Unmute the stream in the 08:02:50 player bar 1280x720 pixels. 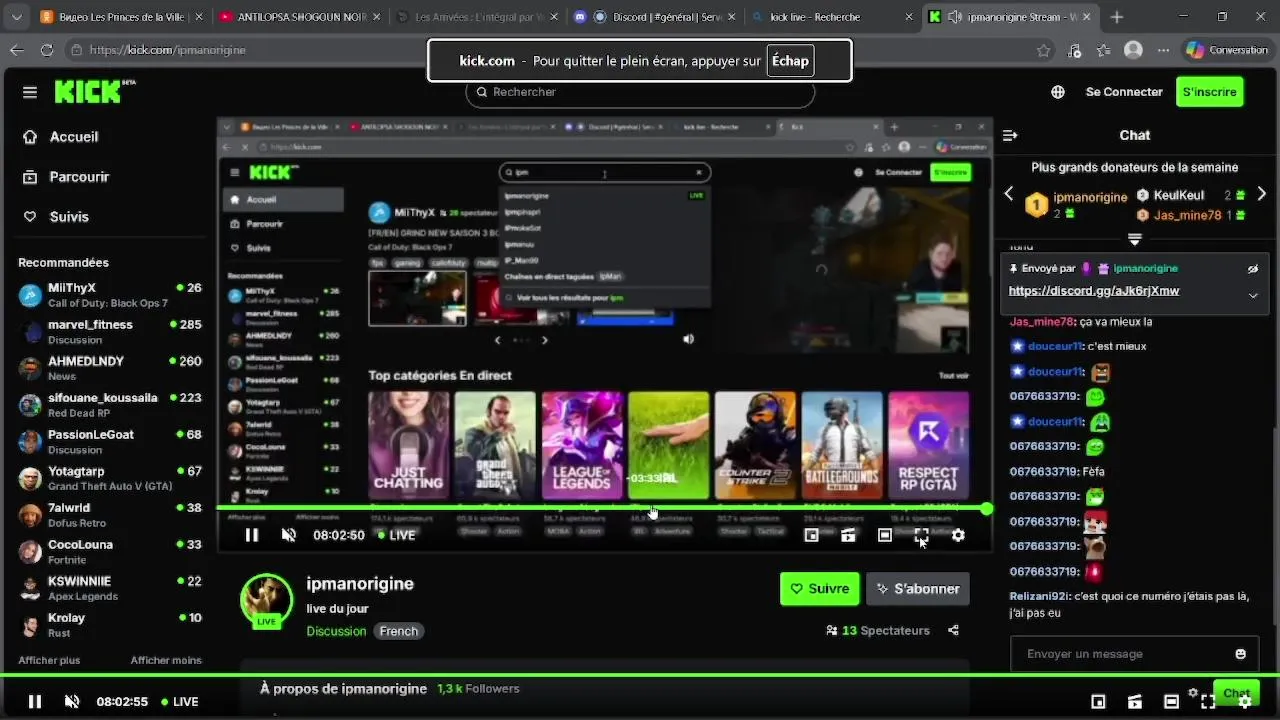pos(289,536)
